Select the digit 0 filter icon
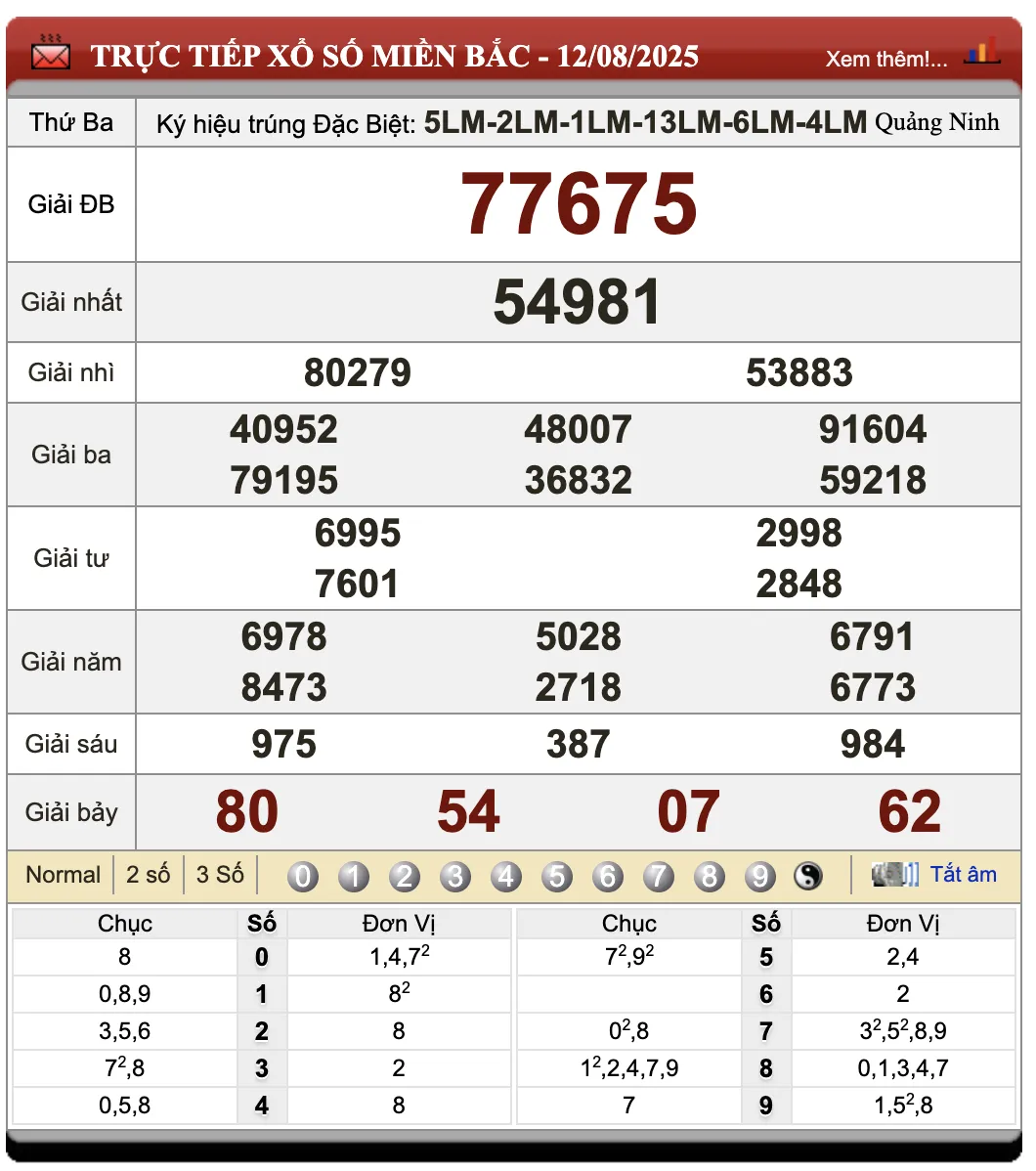Viewport: 1036px width, 1171px height. tap(303, 876)
